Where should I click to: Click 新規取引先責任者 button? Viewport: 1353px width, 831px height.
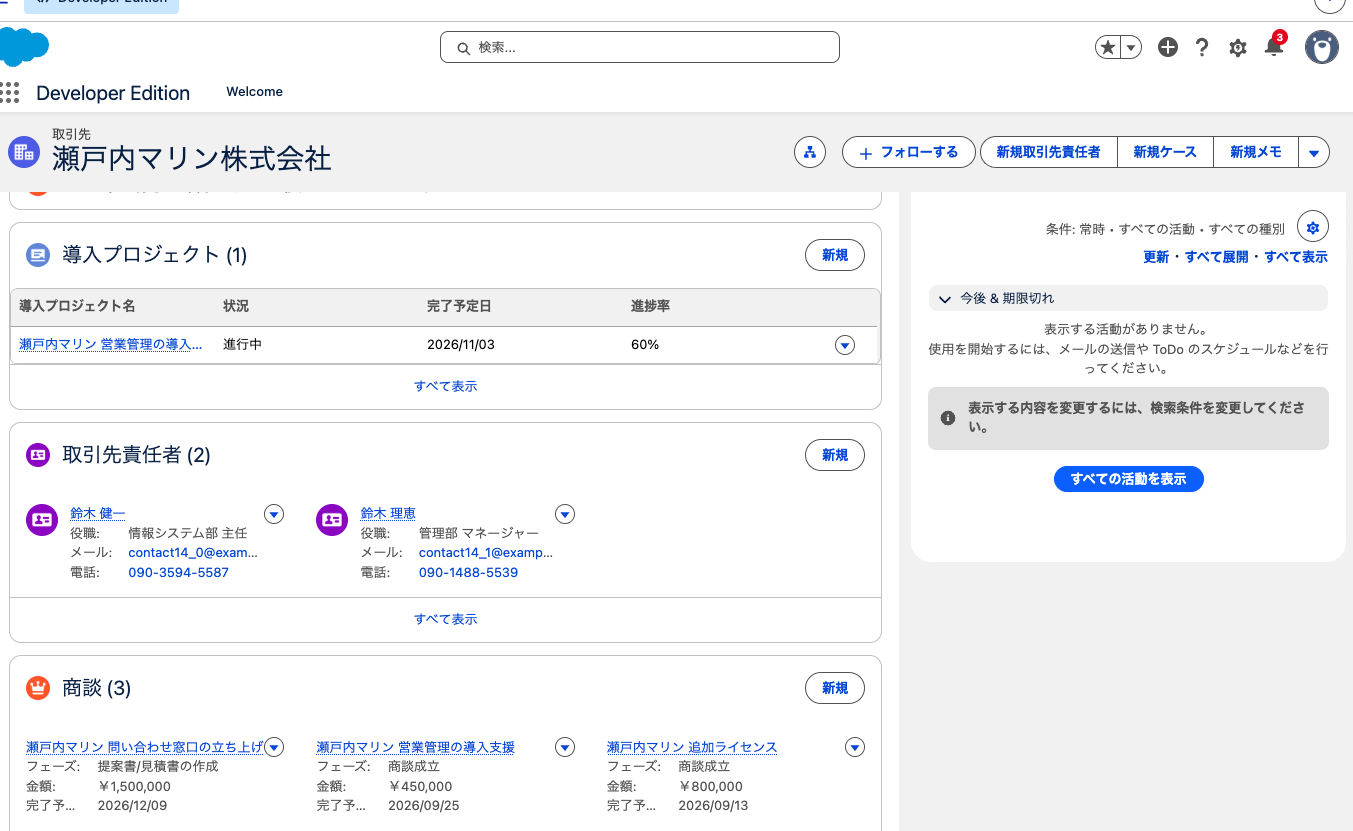(1048, 152)
